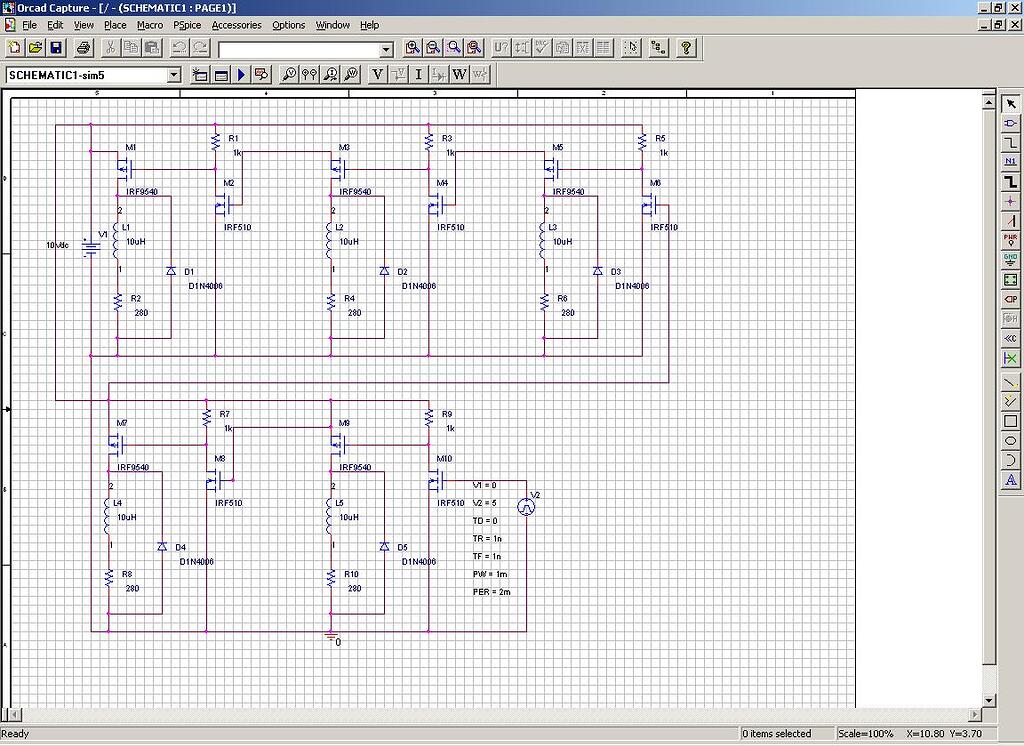
Task: Run the PSpice simulation
Action: [241, 74]
